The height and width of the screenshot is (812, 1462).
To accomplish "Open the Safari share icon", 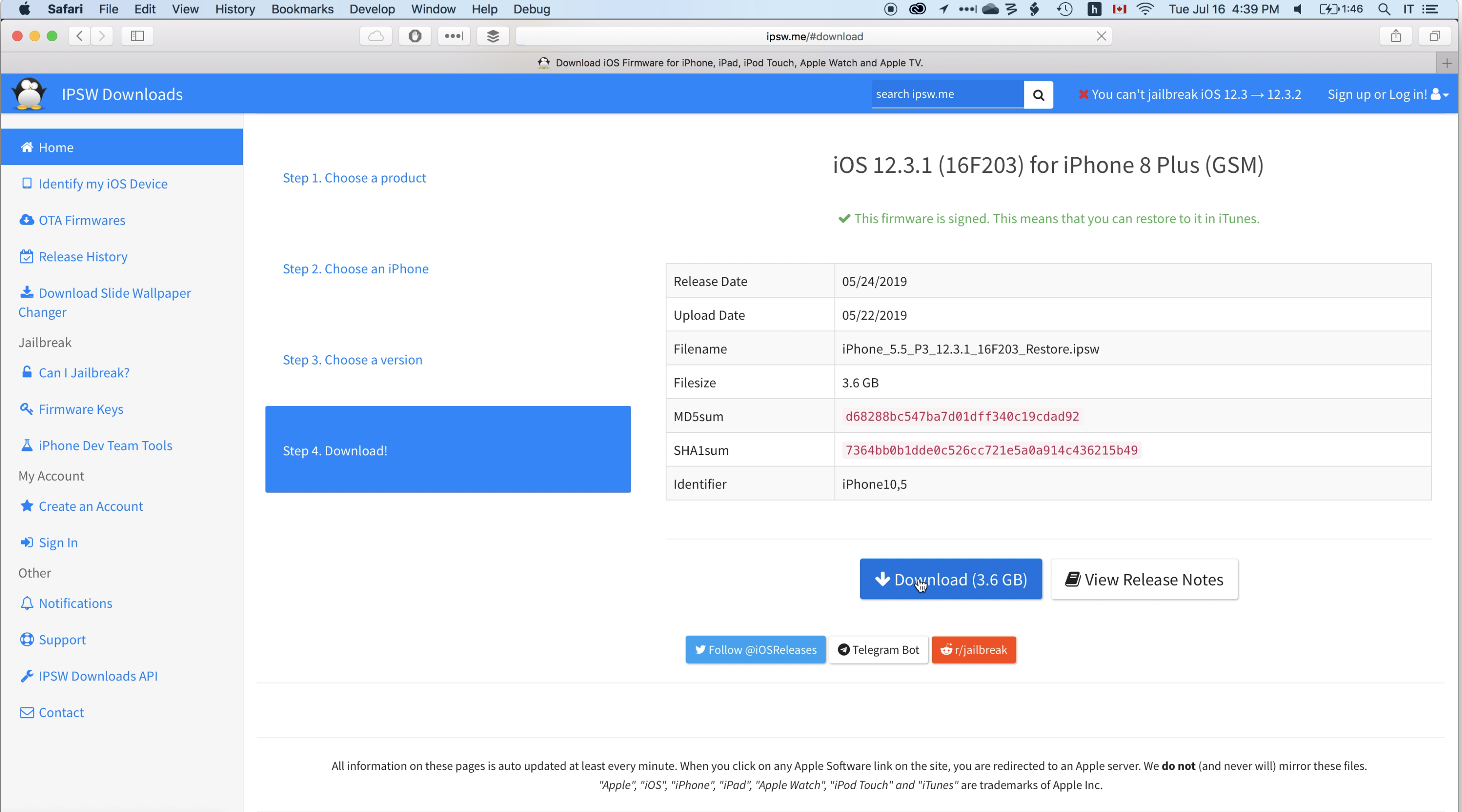I will [1396, 36].
